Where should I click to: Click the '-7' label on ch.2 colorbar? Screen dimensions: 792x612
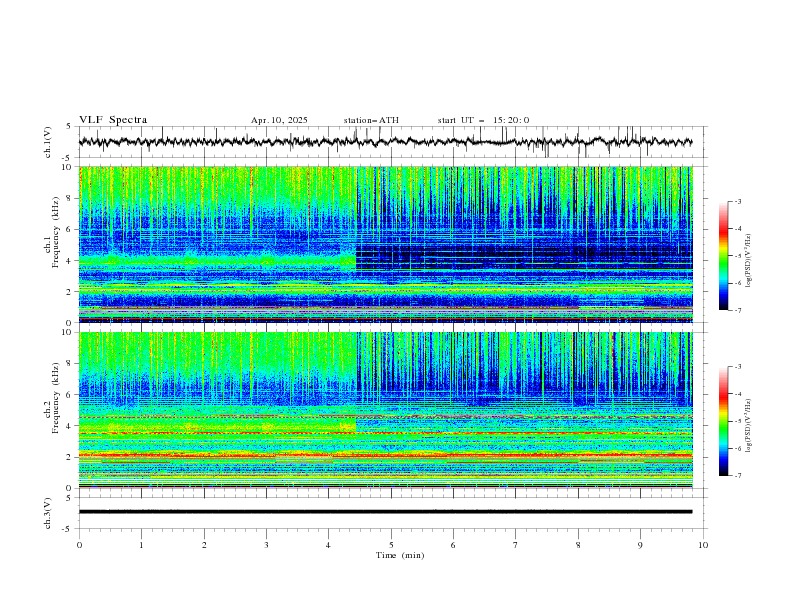point(737,475)
